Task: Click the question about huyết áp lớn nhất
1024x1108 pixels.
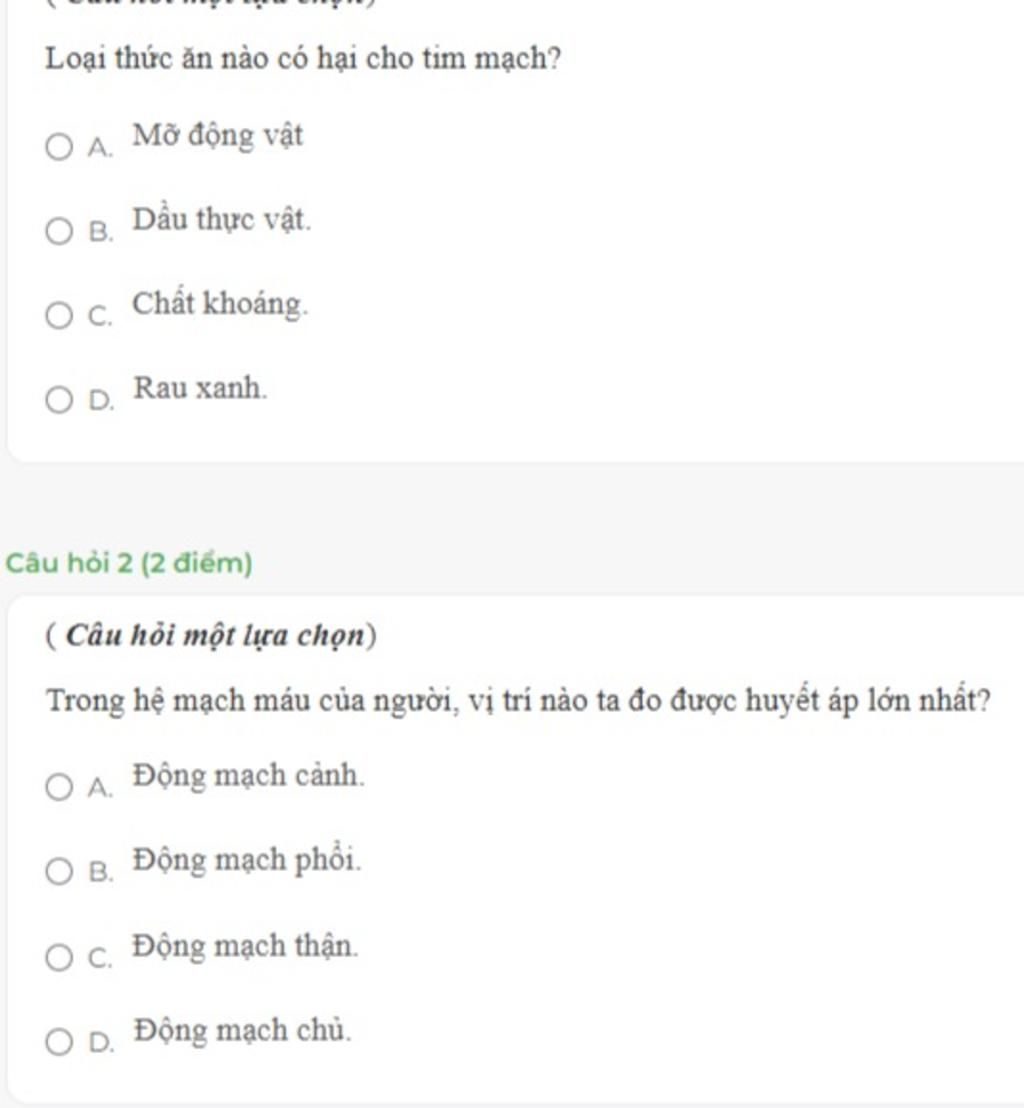Action: (x=518, y=702)
